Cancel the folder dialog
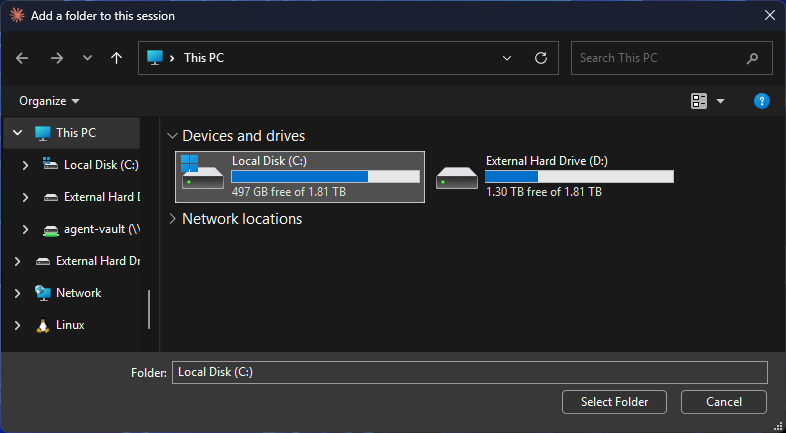 pyautogui.click(x=724, y=402)
